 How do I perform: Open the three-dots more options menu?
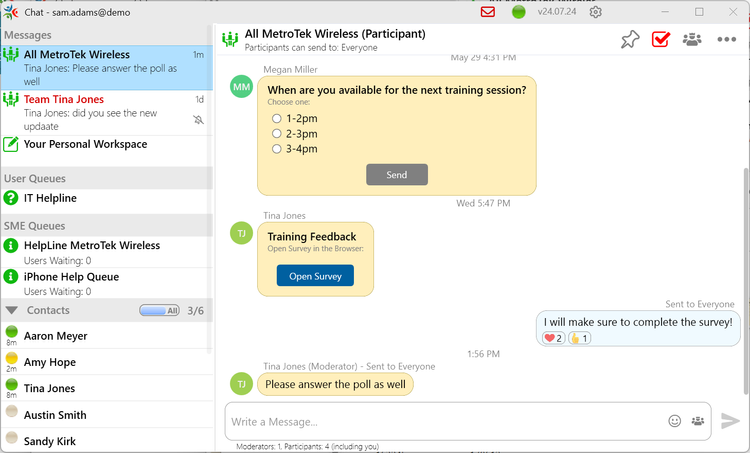726,39
